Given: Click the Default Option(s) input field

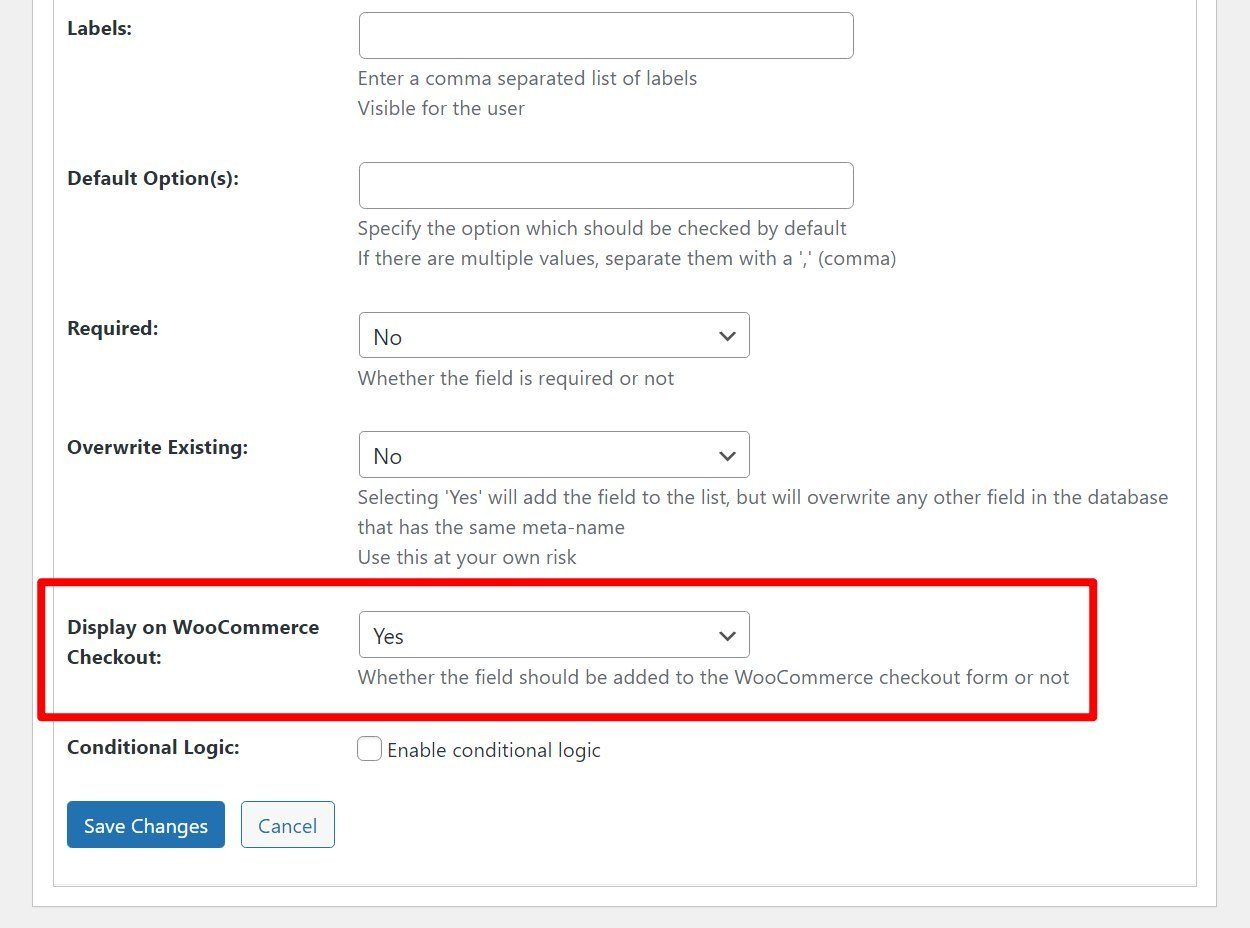Looking at the screenshot, I should click(x=606, y=186).
